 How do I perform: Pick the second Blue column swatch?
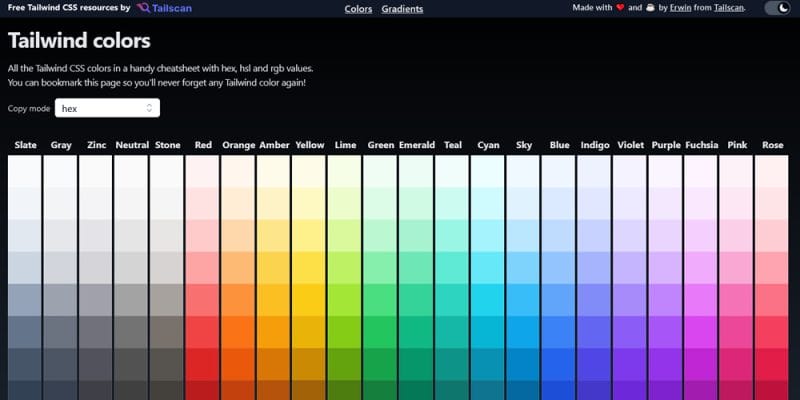559,203
